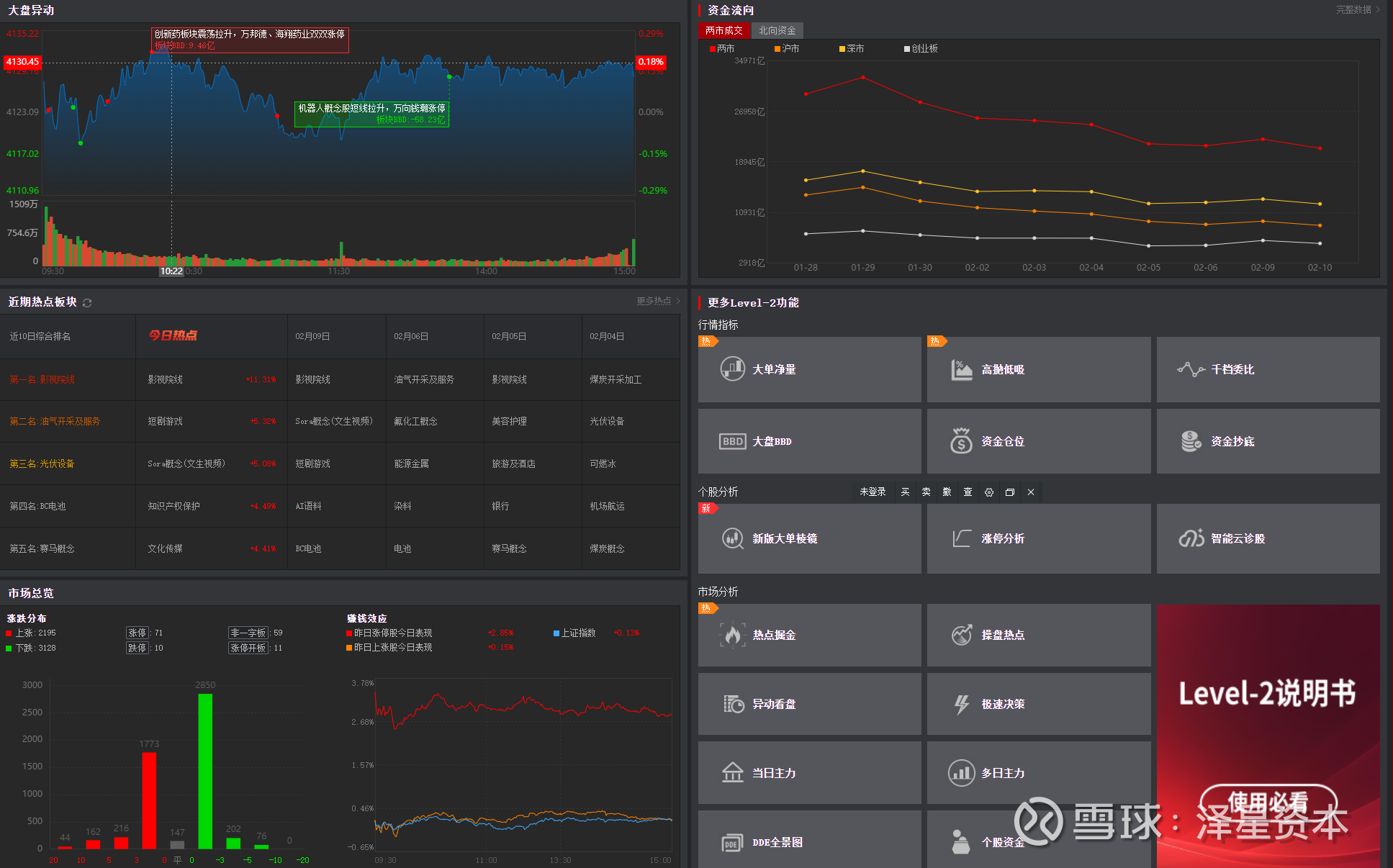Click the 买 buy button
The height and width of the screenshot is (868, 1393).
point(905,492)
